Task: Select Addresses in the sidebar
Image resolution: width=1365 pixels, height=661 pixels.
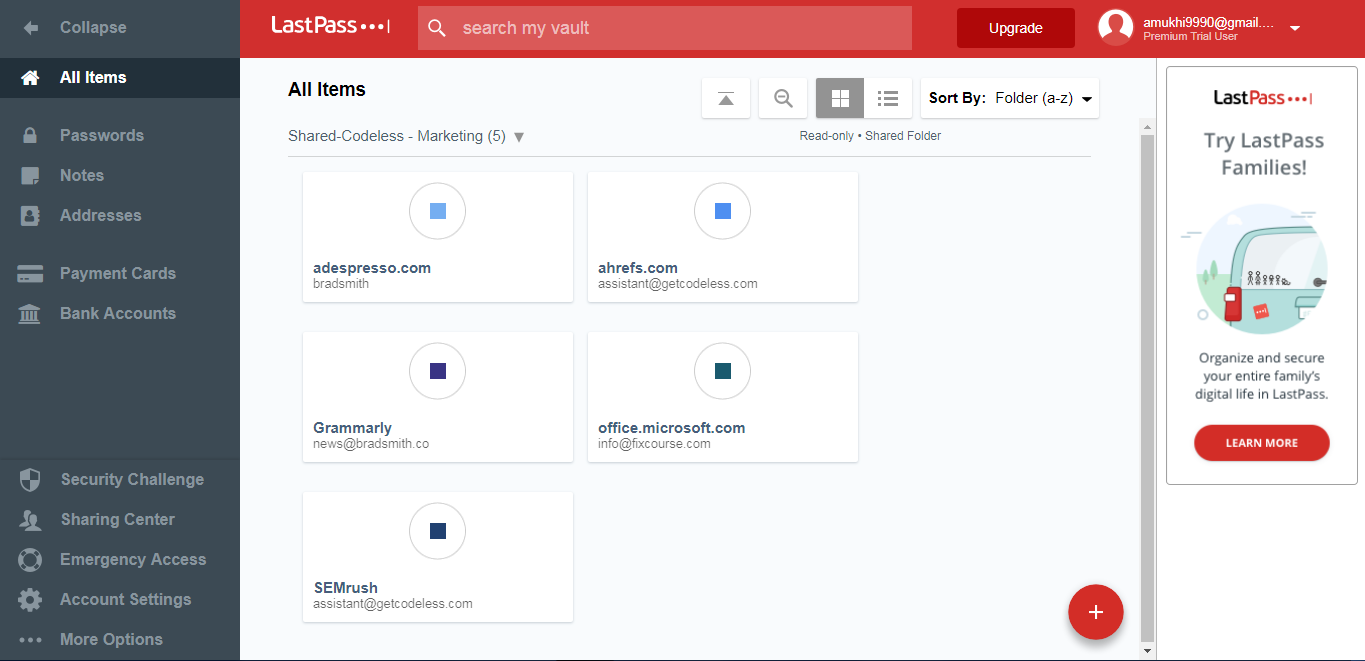Action: tap(120, 216)
